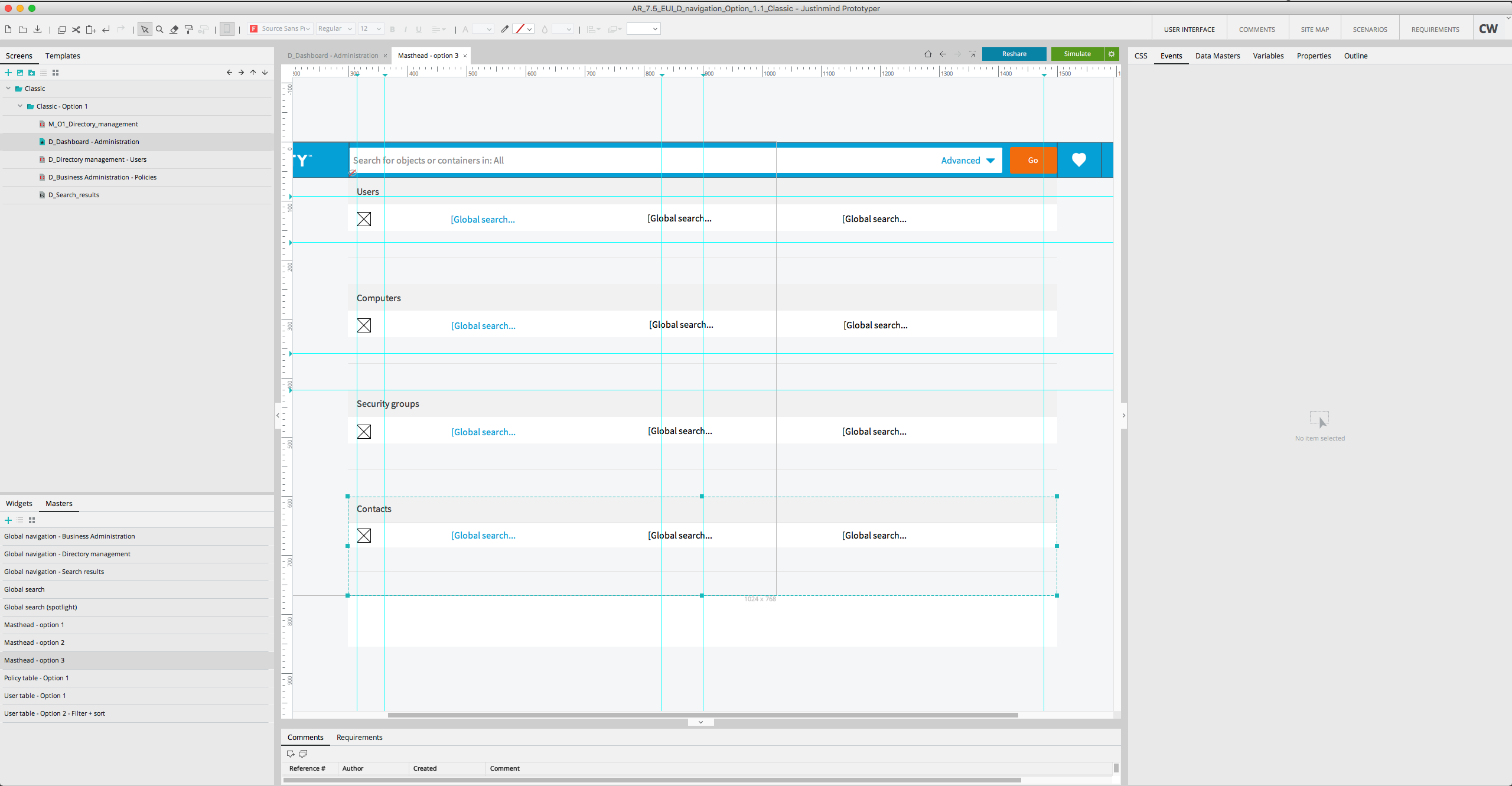The image size is (1512, 786).
Task: Close the Masthead - option 3 tab
Action: [465, 56]
